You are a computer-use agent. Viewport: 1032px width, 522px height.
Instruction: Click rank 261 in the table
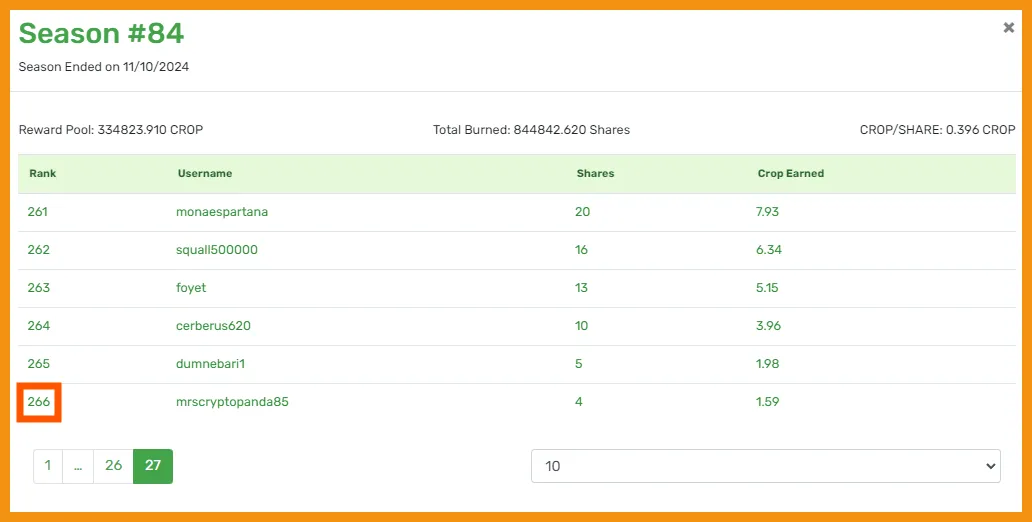(38, 212)
